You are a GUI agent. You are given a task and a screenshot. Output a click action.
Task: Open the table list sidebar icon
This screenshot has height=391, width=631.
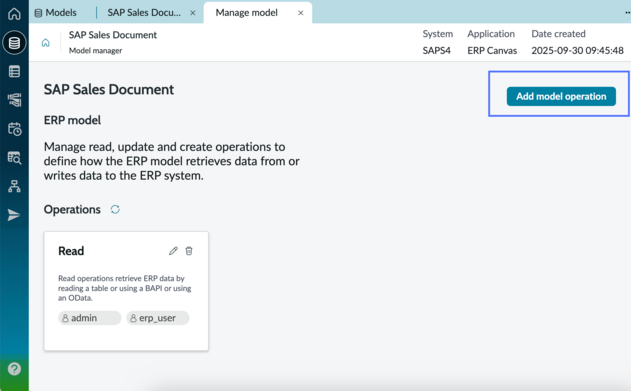(x=14, y=72)
